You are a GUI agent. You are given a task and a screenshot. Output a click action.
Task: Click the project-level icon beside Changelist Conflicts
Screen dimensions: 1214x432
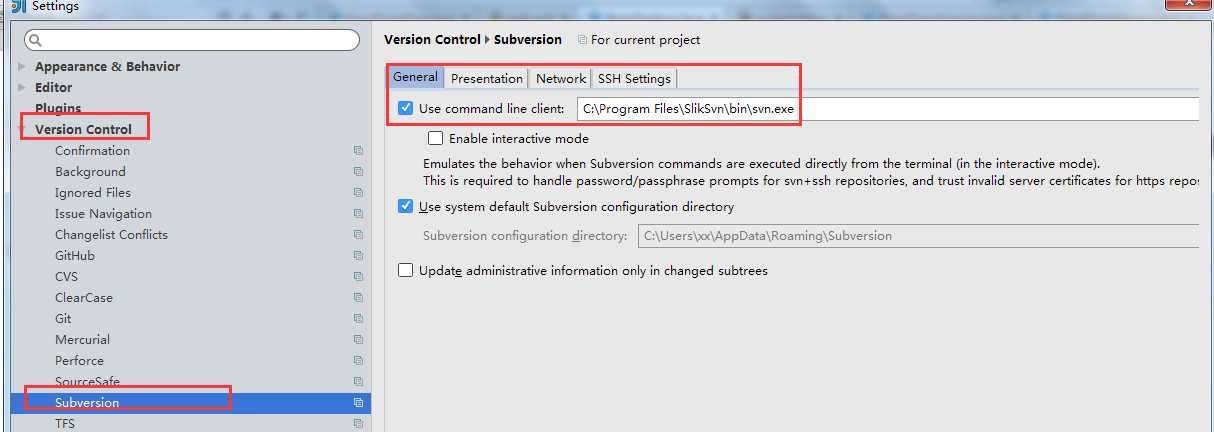coord(358,235)
